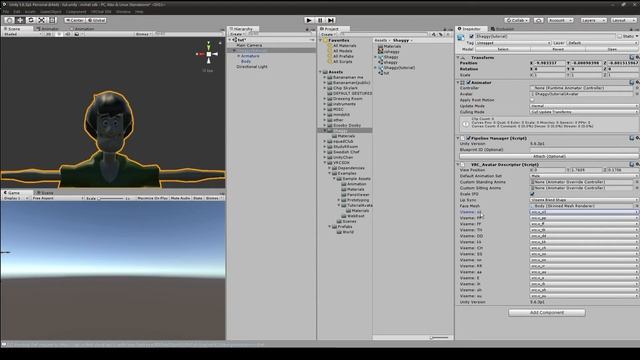Select Armature in Hierarchy
The image size is (640, 360).
coord(250,56)
